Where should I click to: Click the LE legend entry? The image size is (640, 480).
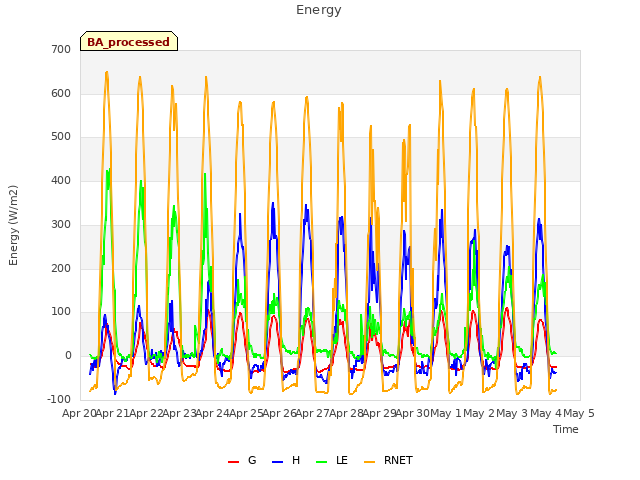332,460
